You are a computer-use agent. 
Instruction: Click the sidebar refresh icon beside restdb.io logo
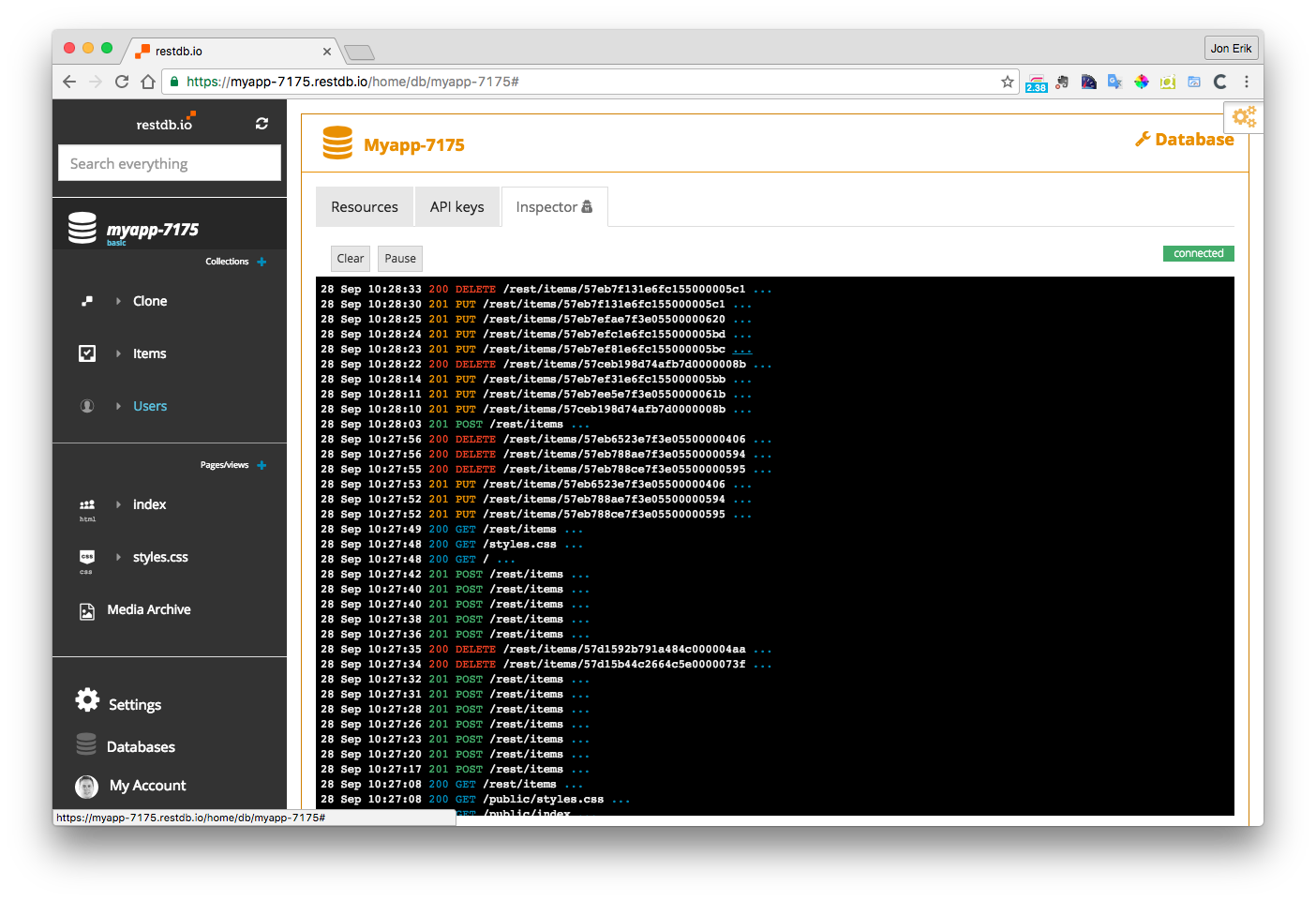(x=262, y=124)
